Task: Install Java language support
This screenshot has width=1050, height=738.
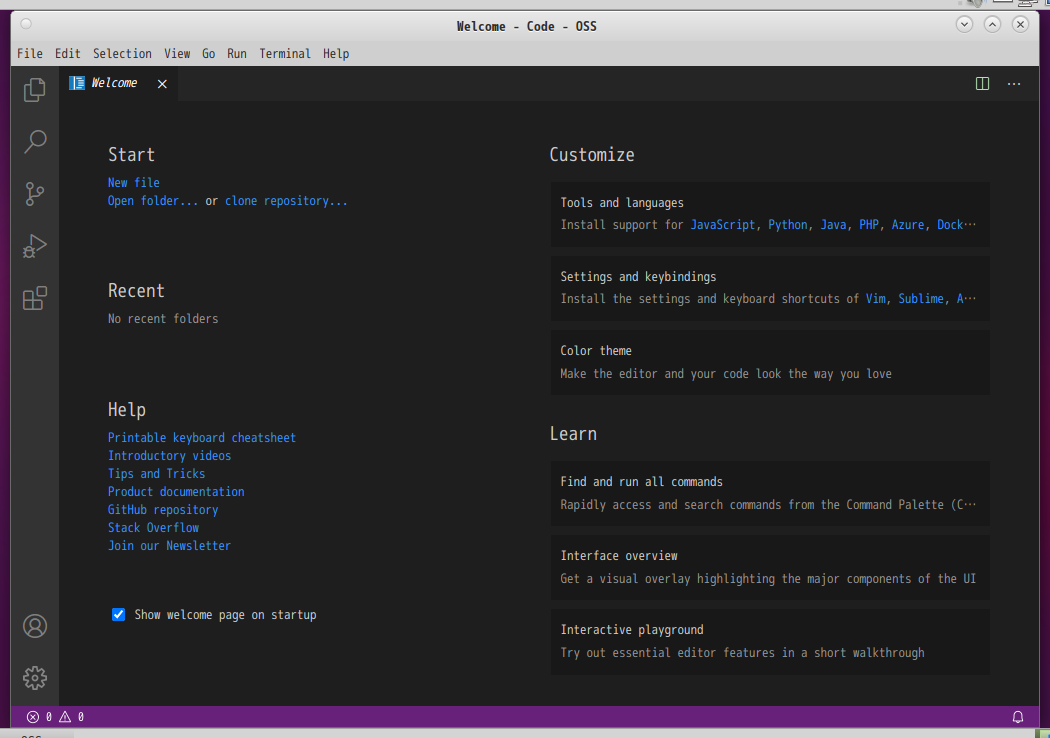Action: coord(834,225)
